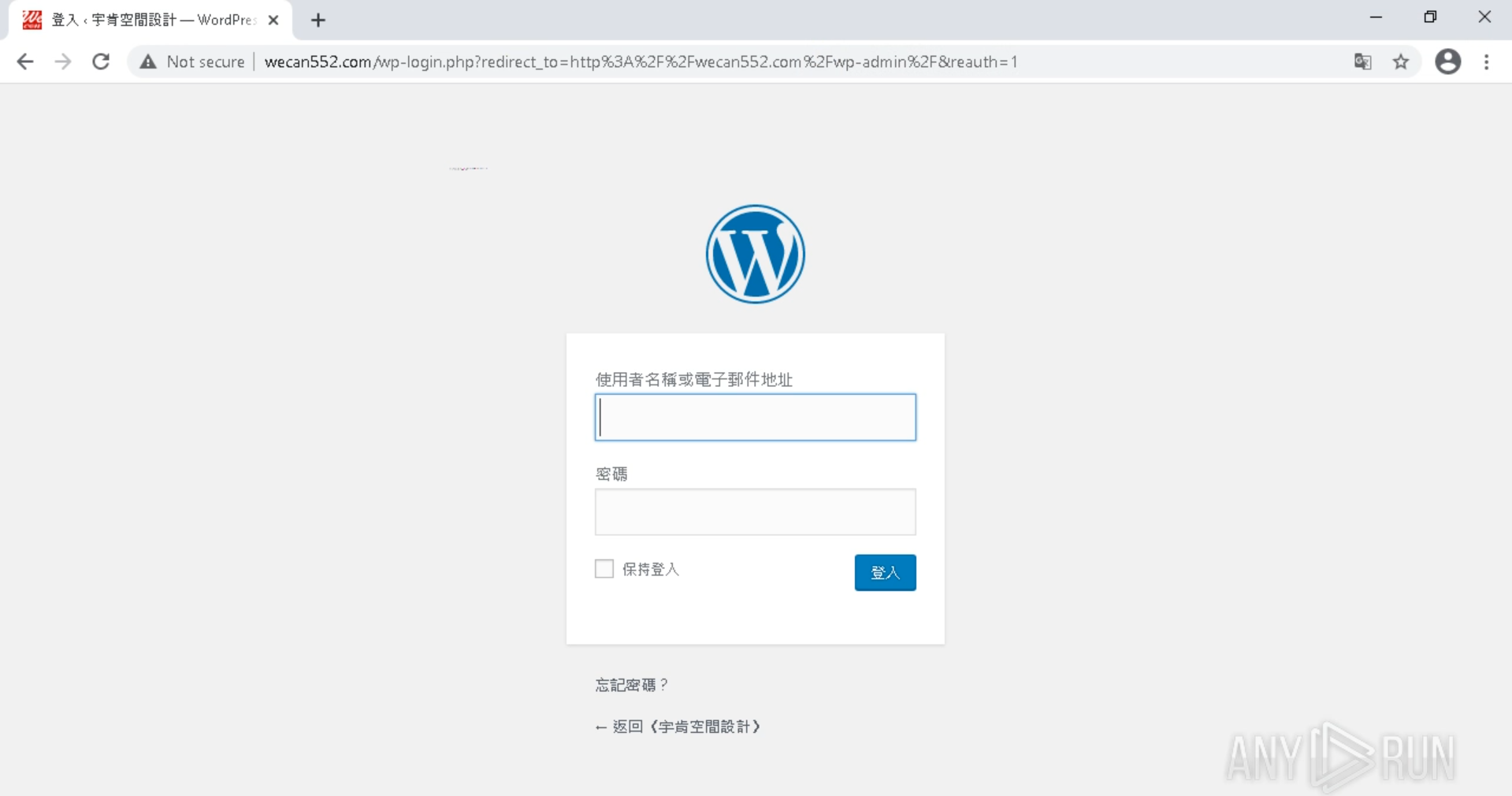The height and width of the screenshot is (796, 1512).
Task: Open the Not secure warning icon
Action: coord(148,61)
